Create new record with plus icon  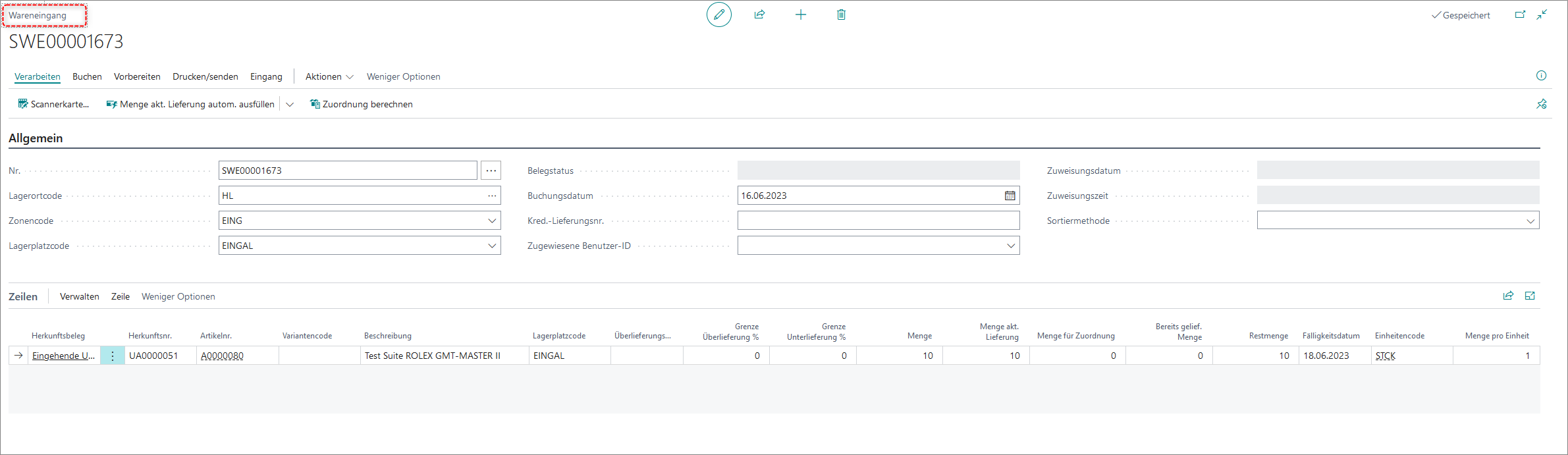[x=801, y=14]
